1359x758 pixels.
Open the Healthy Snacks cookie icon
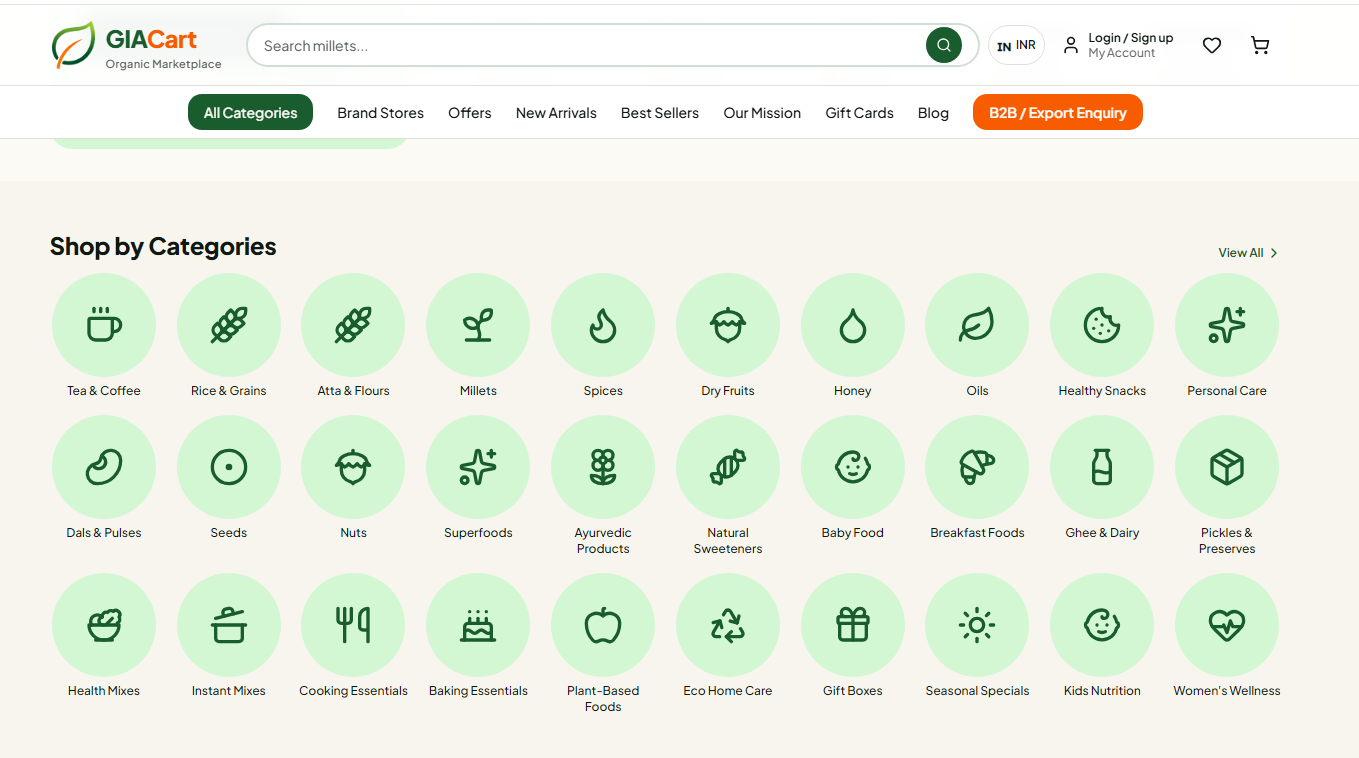coord(1102,325)
